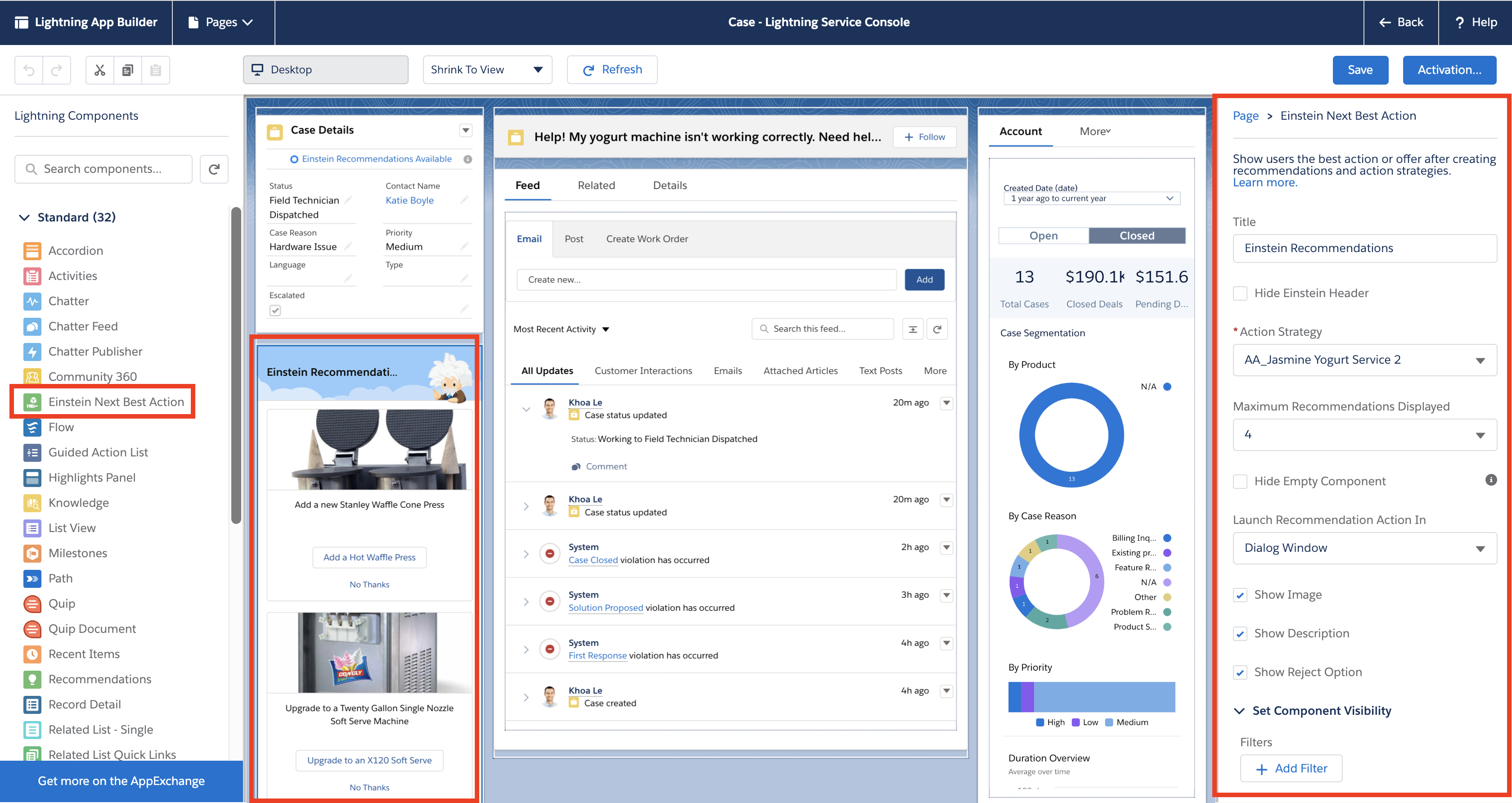The height and width of the screenshot is (803, 1512).
Task: Click the Undo arrow icon
Action: [x=29, y=70]
